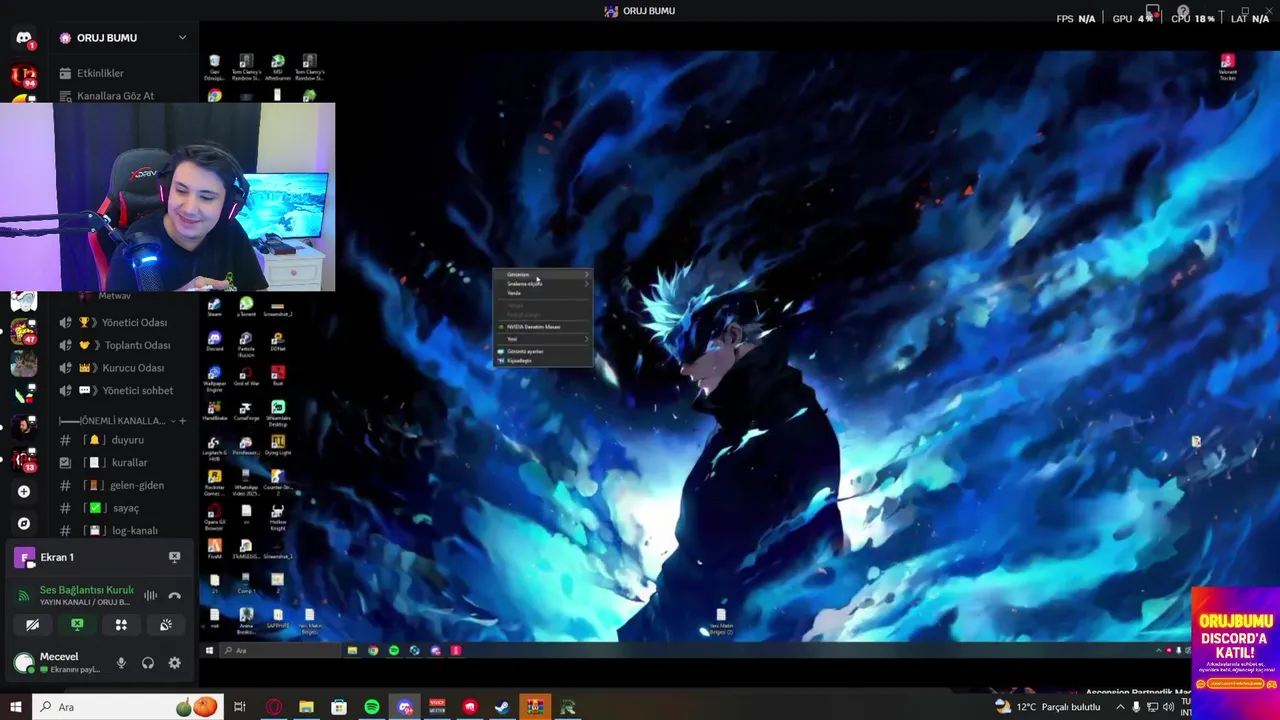Open the kurallar channel

click(123, 463)
